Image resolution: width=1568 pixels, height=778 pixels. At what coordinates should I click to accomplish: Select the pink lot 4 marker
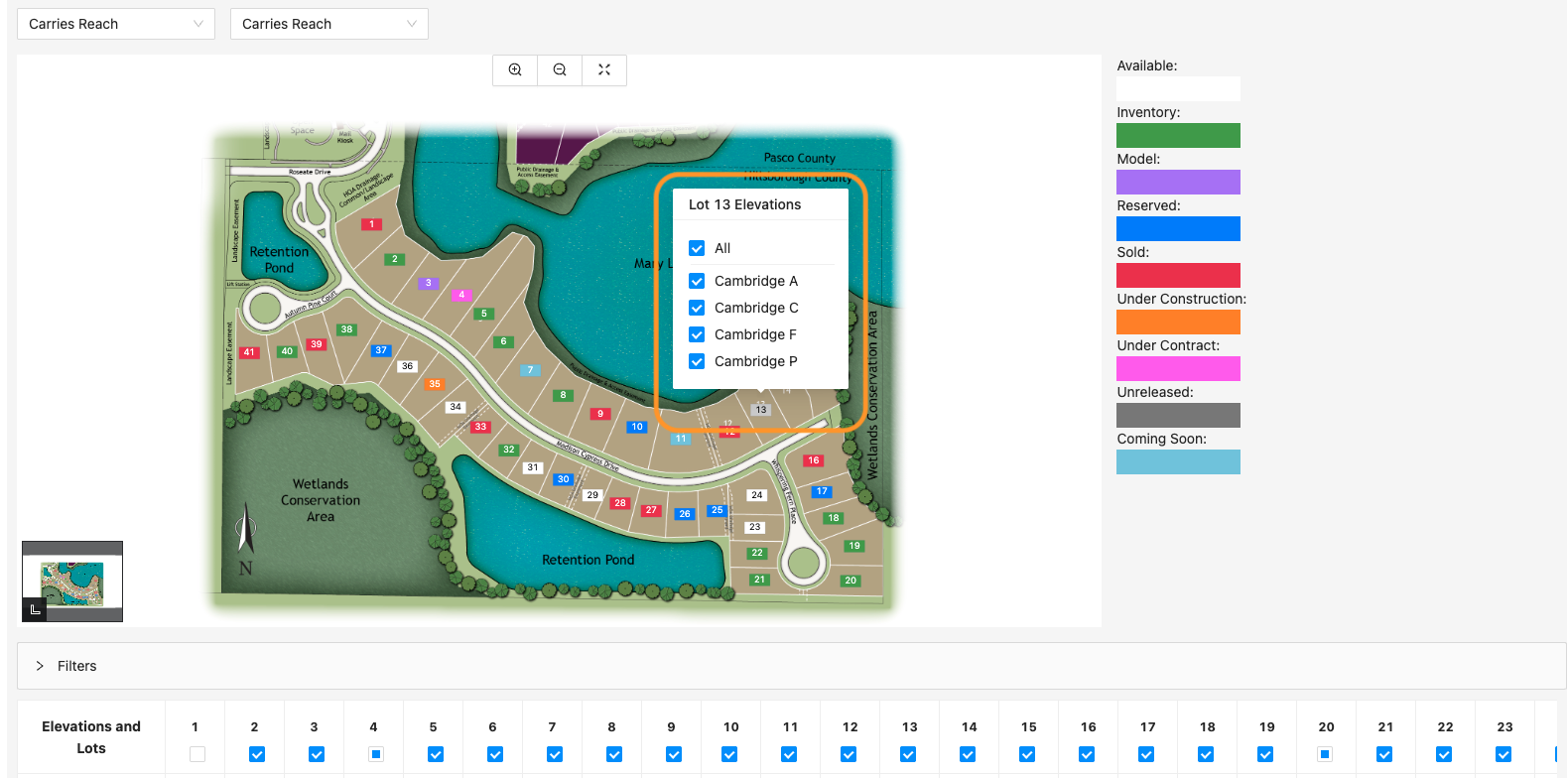point(461,295)
